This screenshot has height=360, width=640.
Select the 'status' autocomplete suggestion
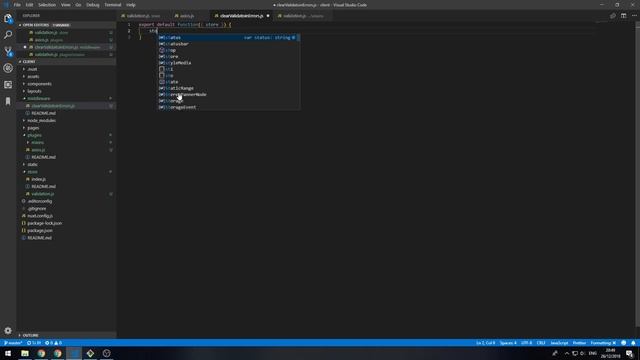pos(229,38)
